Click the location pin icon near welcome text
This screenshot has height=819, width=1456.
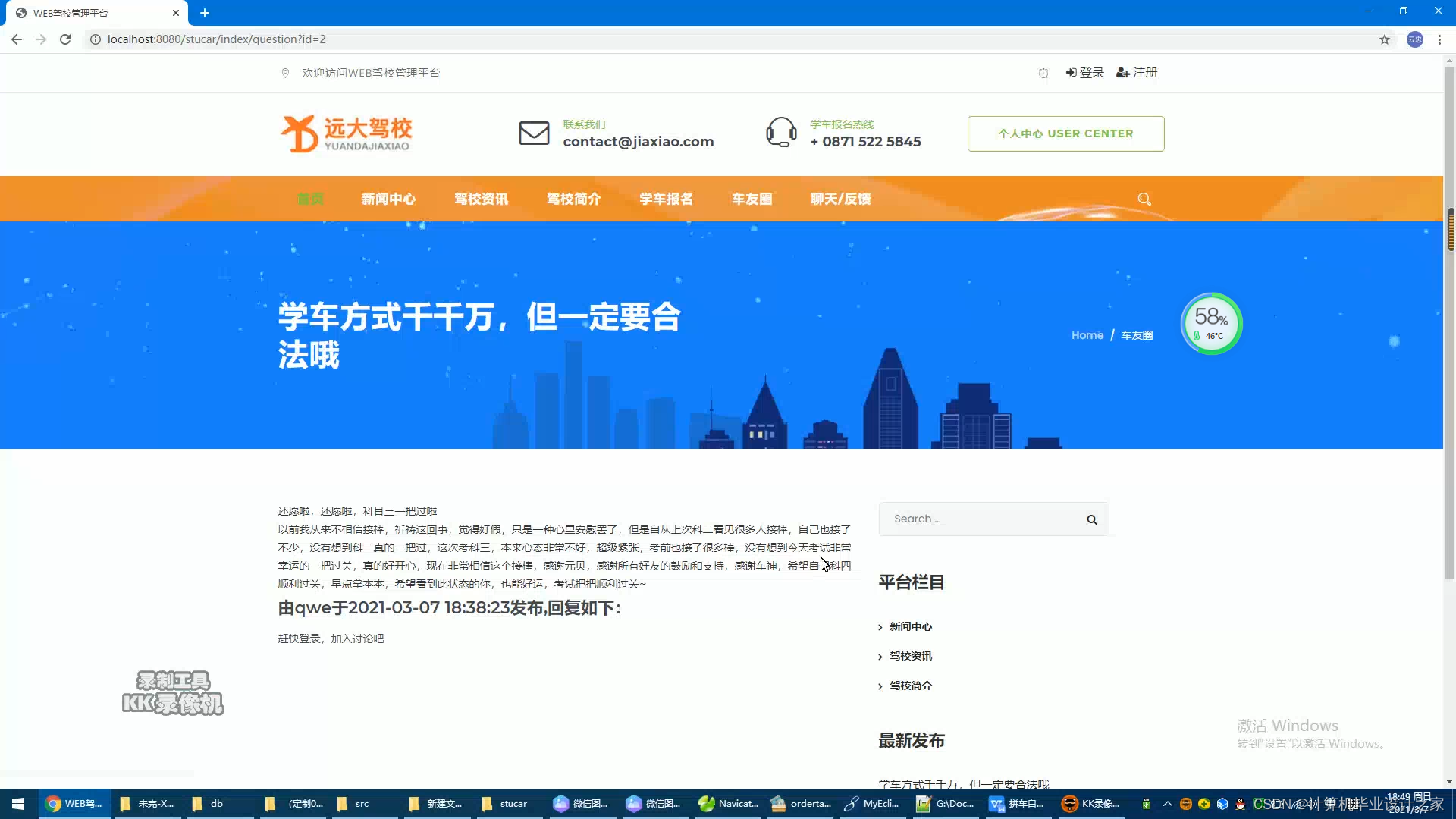pos(285,72)
